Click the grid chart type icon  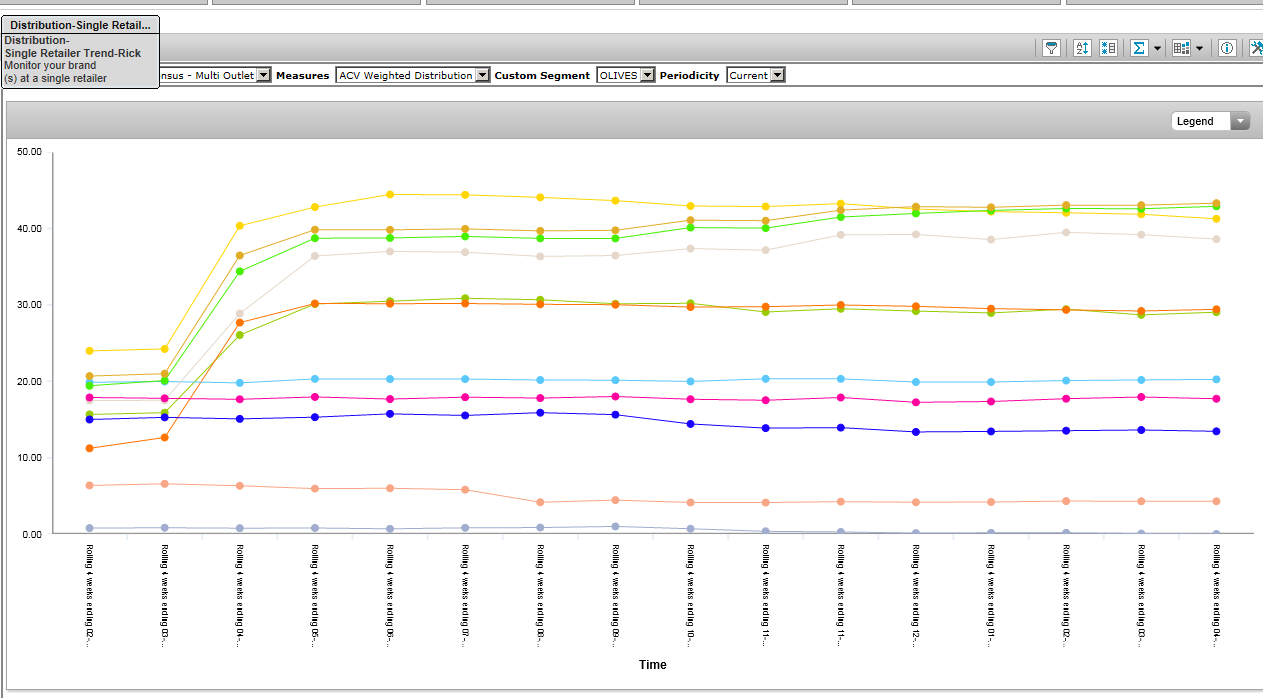pyautogui.click(x=1182, y=48)
